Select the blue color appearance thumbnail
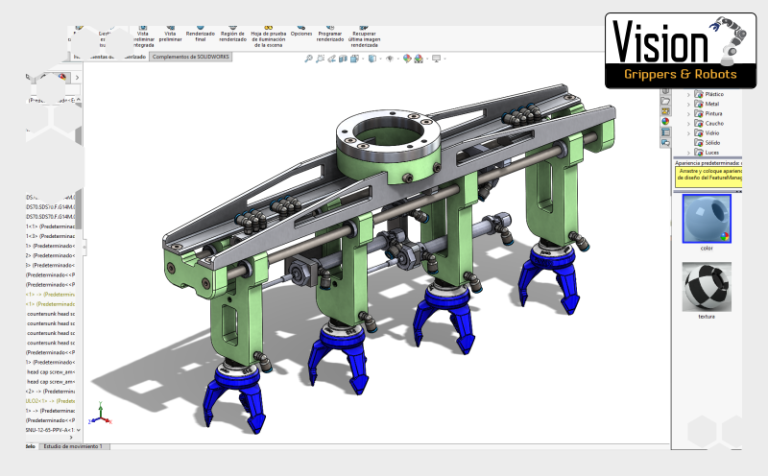This screenshot has height=476, width=768. click(707, 218)
